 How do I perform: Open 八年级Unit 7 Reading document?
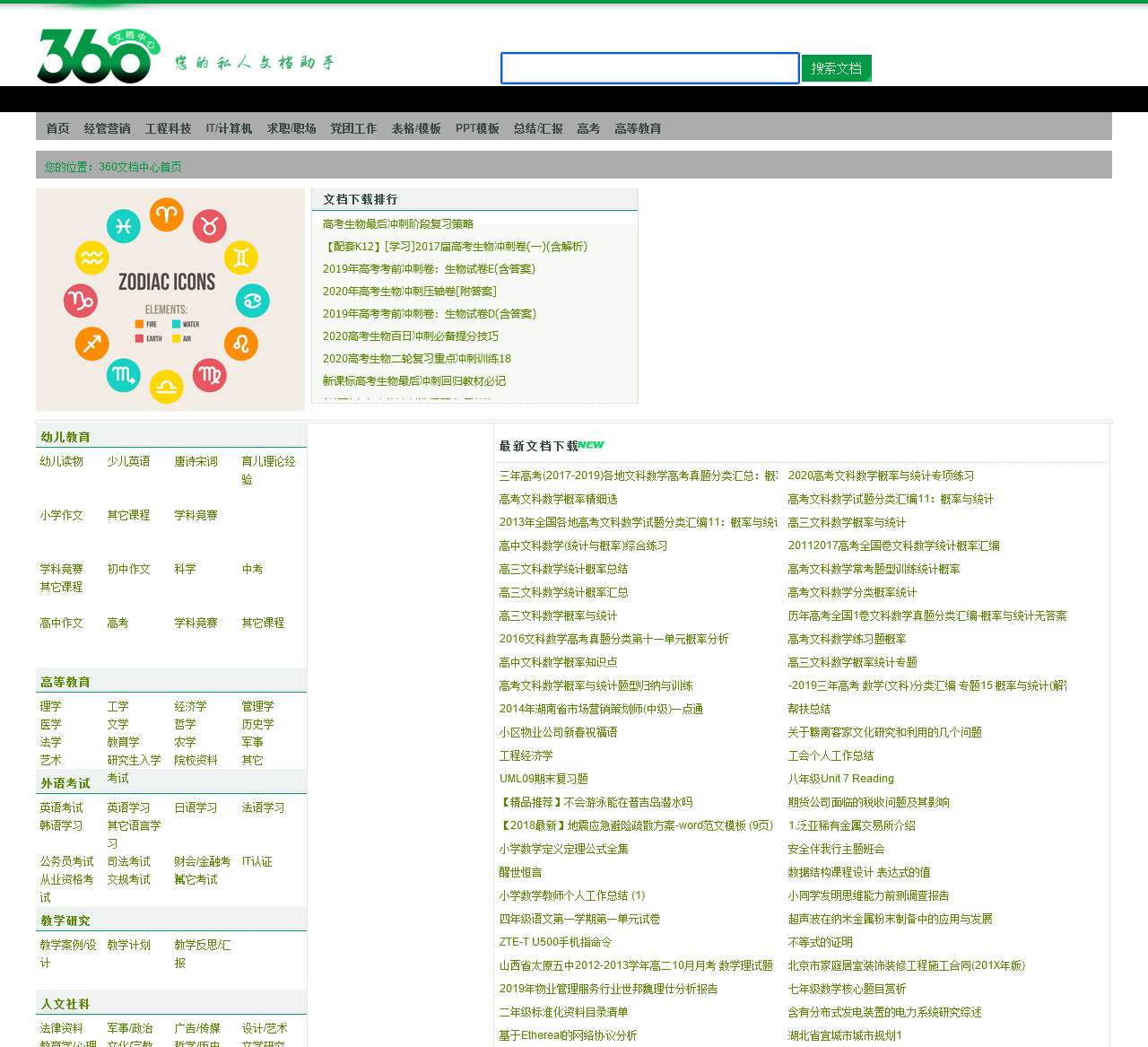[x=840, y=779]
